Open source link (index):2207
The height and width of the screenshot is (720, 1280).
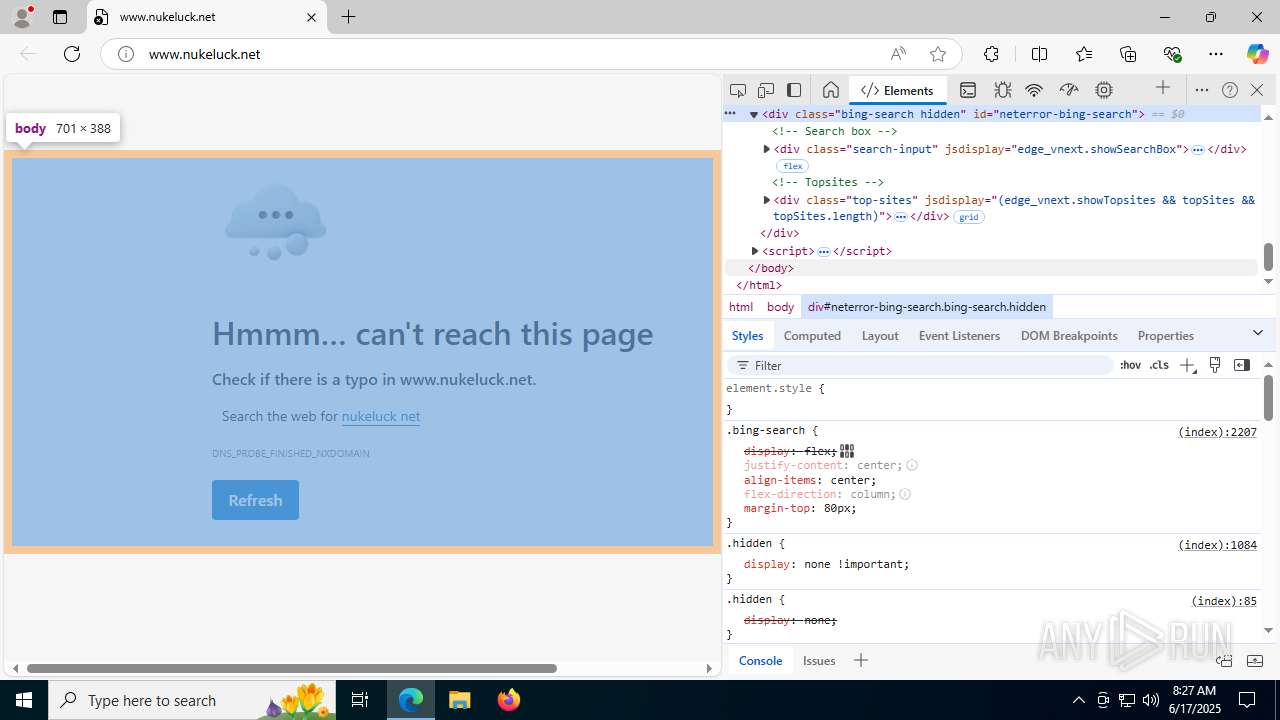[1217, 432]
